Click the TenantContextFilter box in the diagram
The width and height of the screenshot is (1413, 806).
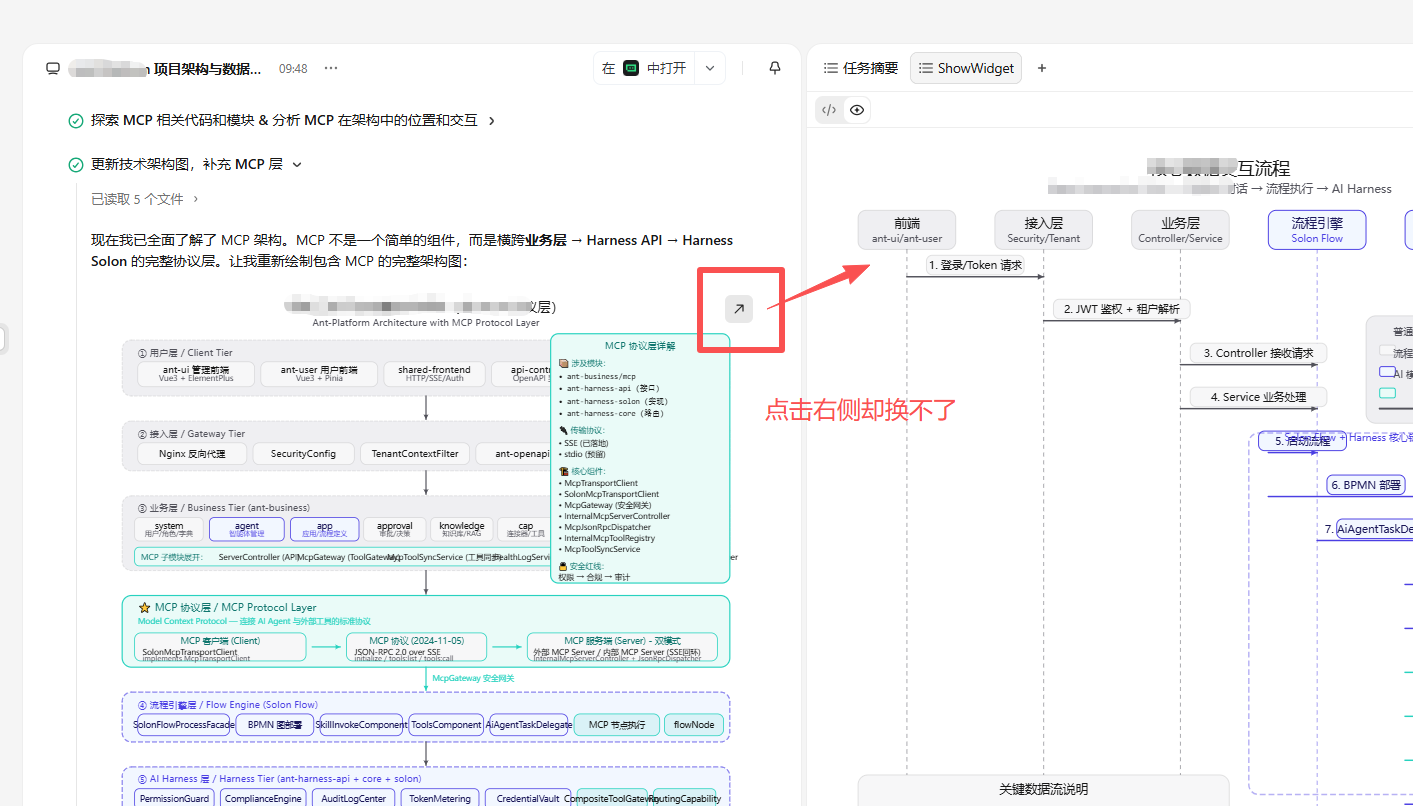click(x=415, y=453)
